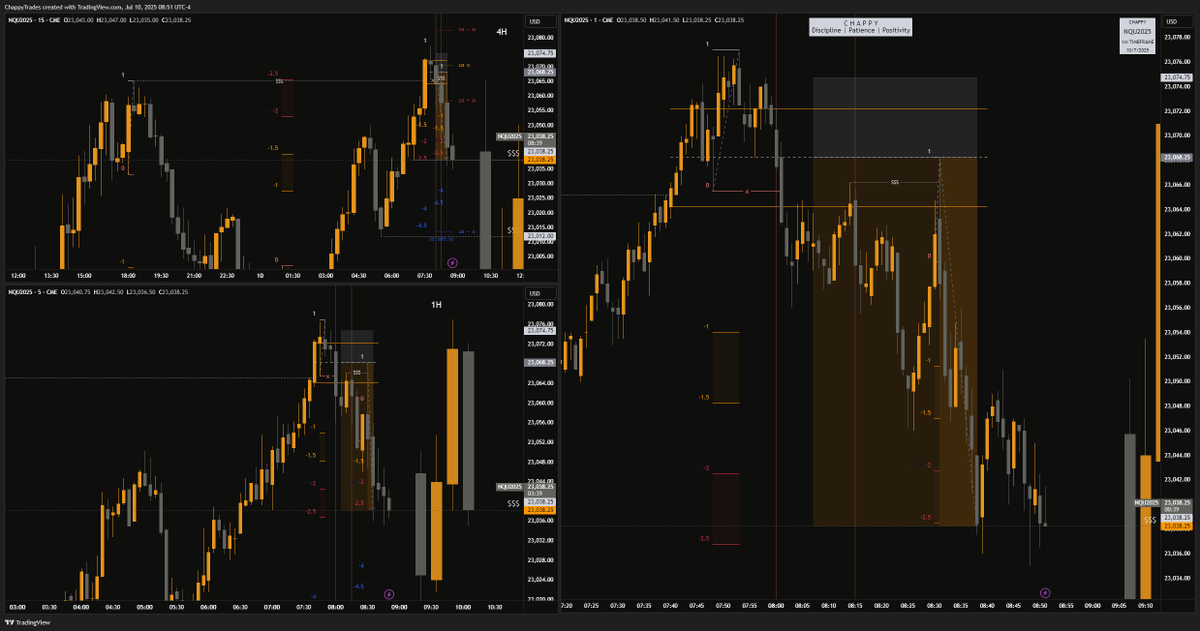Open the lightning event icon on the 1-minute chart
Screen dimensions: 1200x631
coord(1046,592)
